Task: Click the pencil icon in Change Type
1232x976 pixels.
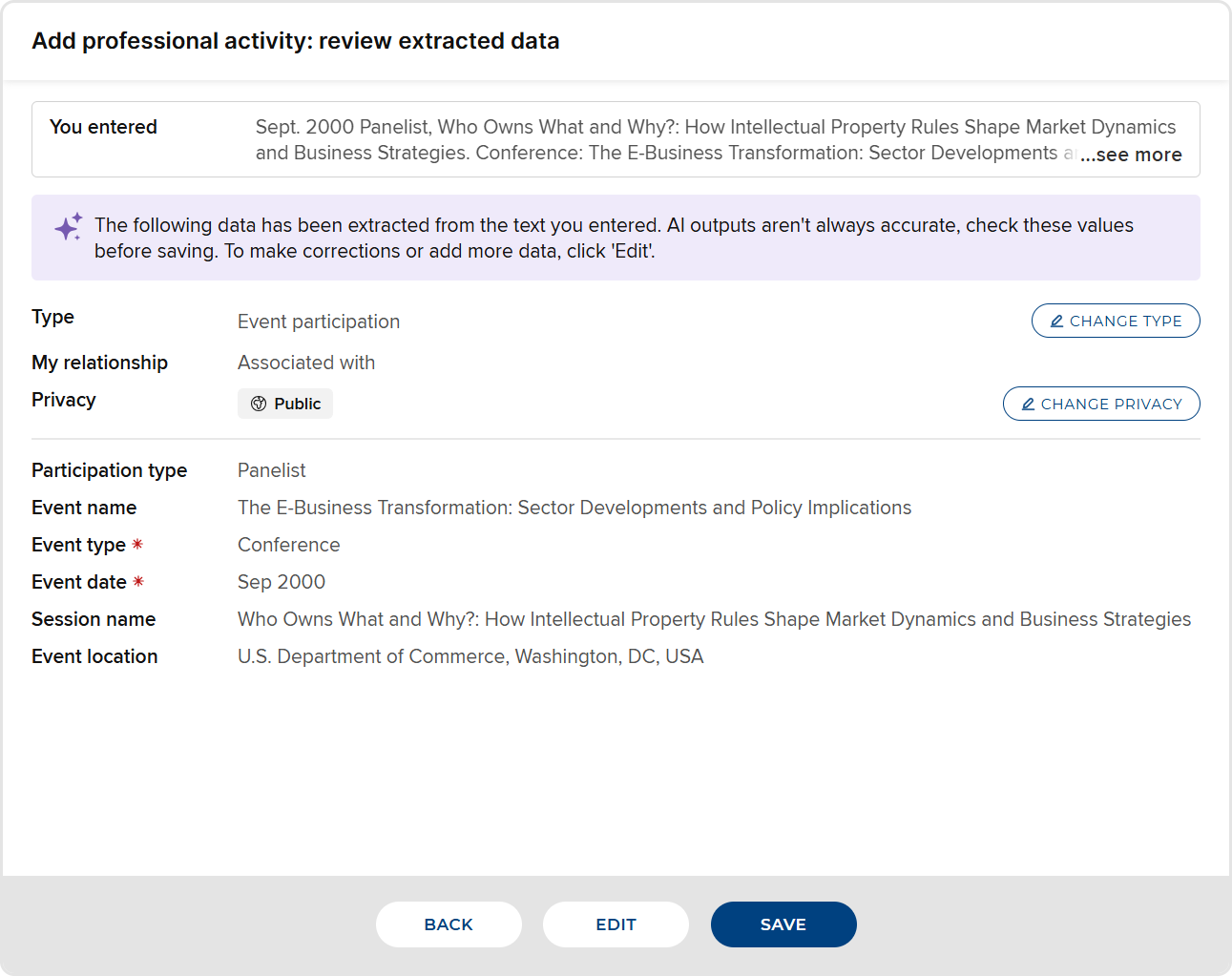Action: click(x=1056, y=322)
